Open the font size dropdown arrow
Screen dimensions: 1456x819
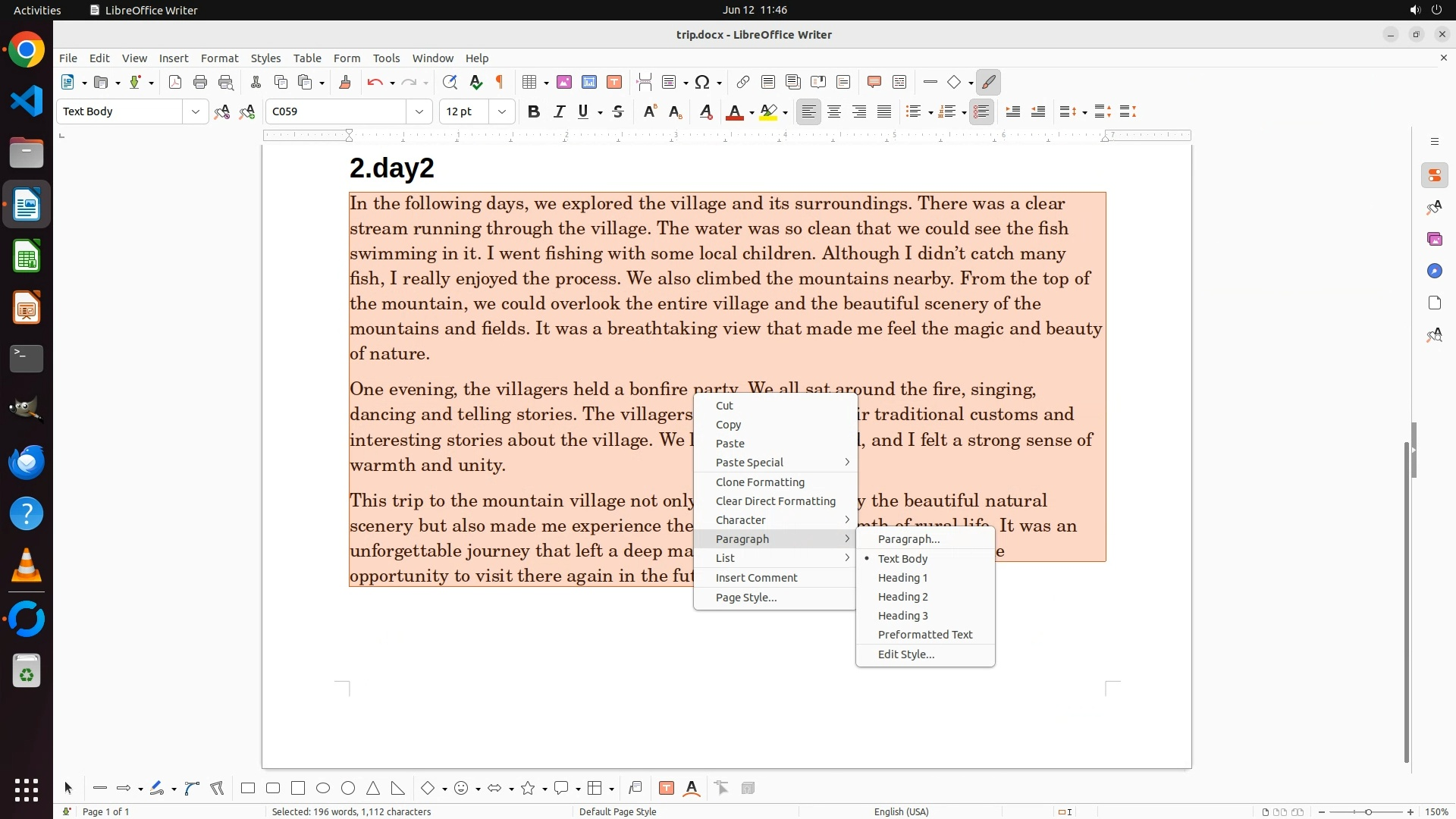click(x=502, y=111)
